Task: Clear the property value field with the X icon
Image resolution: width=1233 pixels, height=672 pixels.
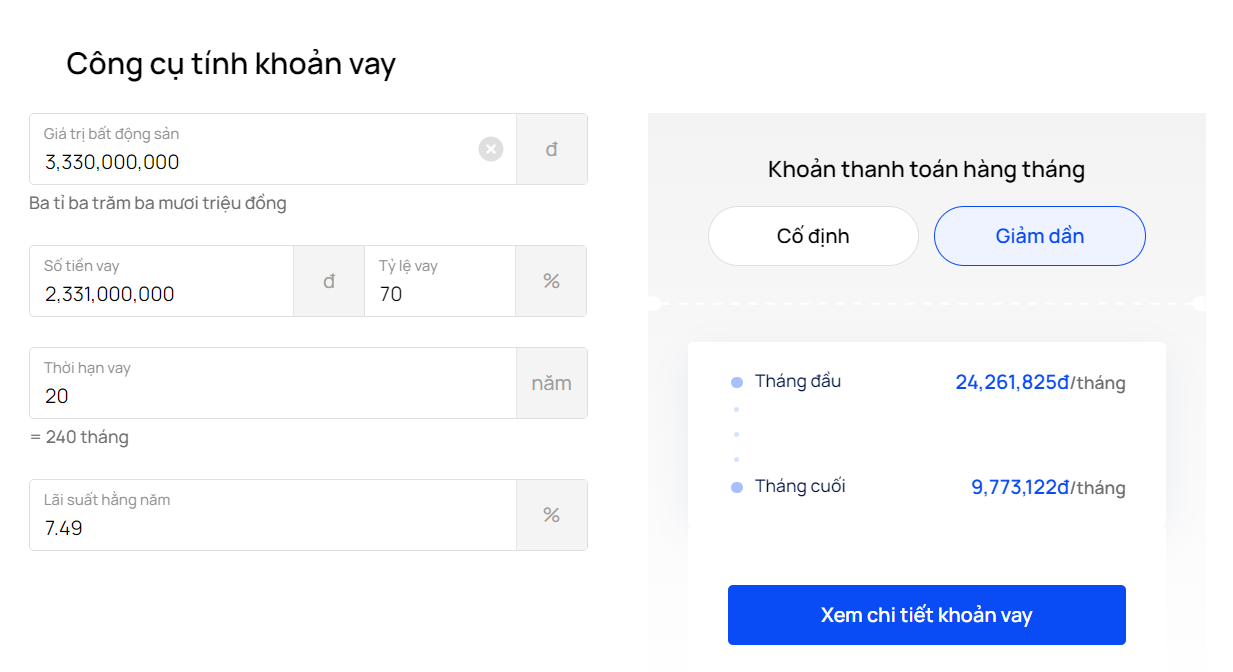Action: (490, 149)
